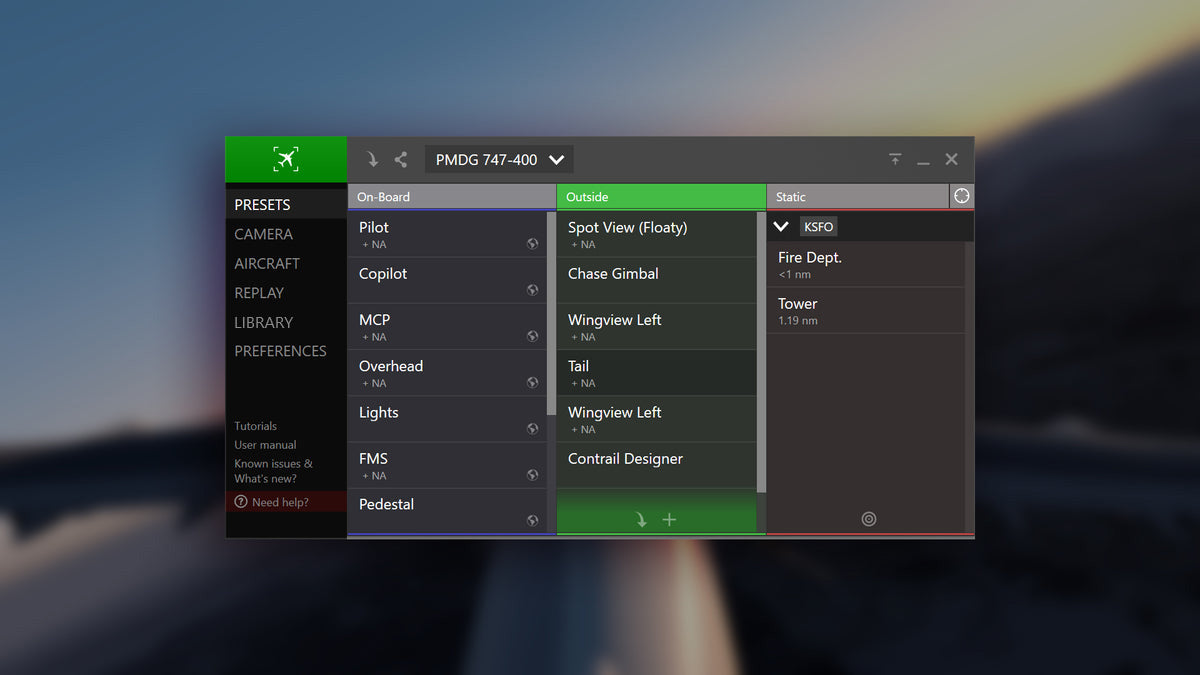Click the green aircraft camera logo

point(286,159)
